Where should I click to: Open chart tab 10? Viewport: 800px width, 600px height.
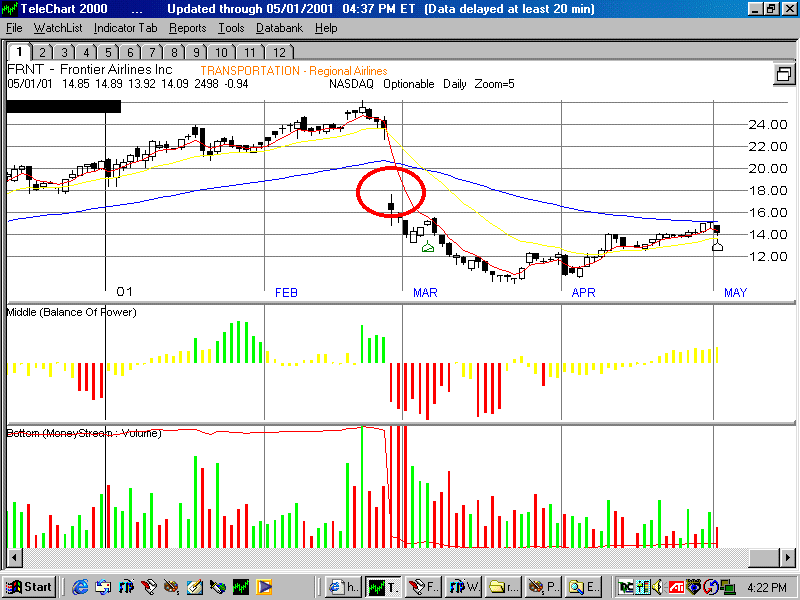click(x=221, y=52)
